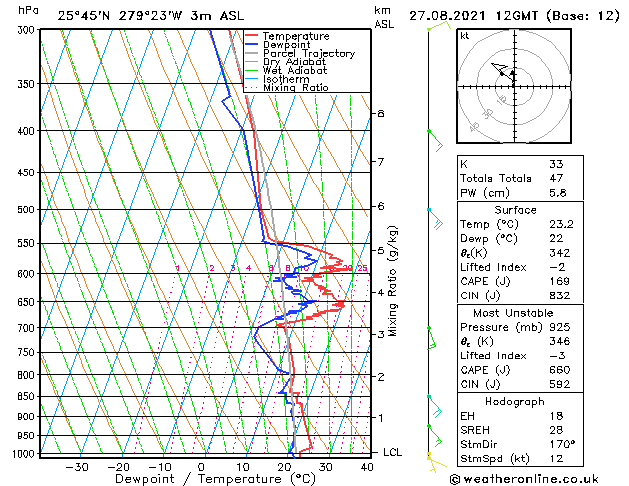The width and height of the screenshot is (629, 486).
Task: Click the LCL marker label
Action: (x=392, y=452)
